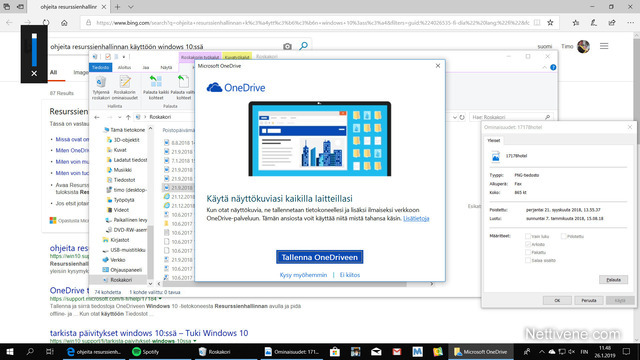
Task: Click the Tyhjennä roskakori ribbon icon
Action: [101, 87]
